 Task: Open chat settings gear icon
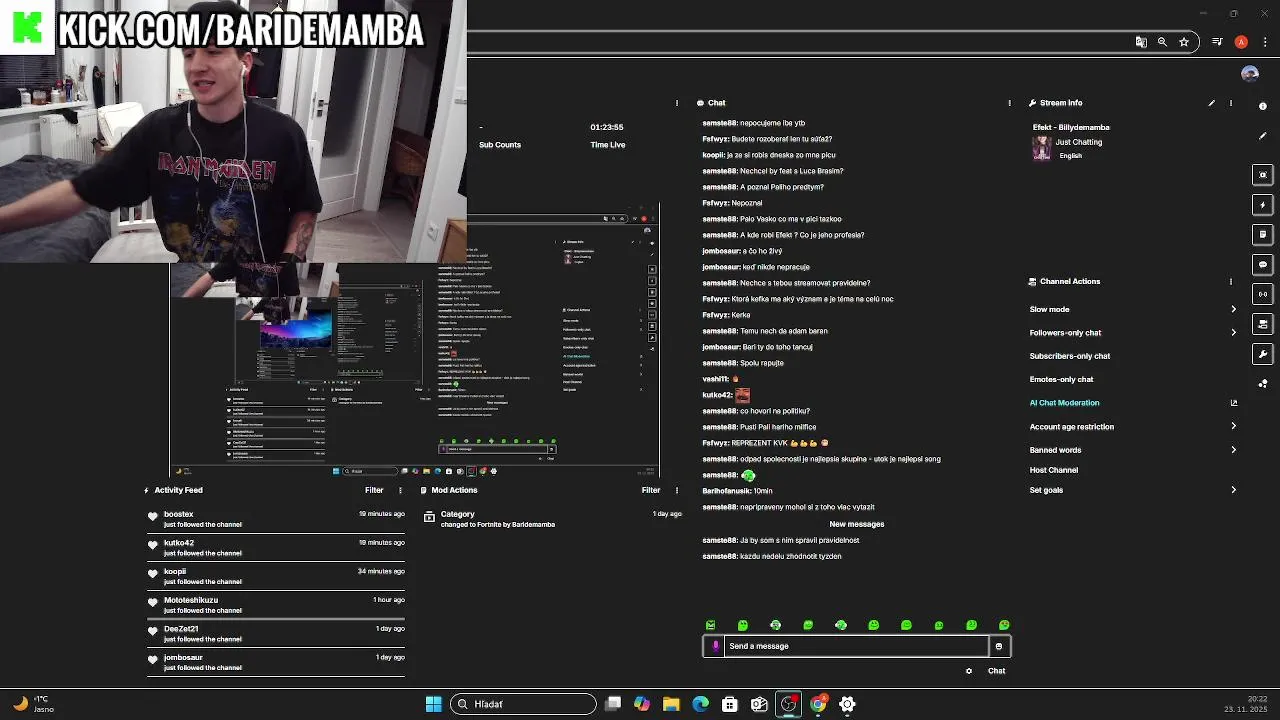pyautogui.click(x=969, y=671)
